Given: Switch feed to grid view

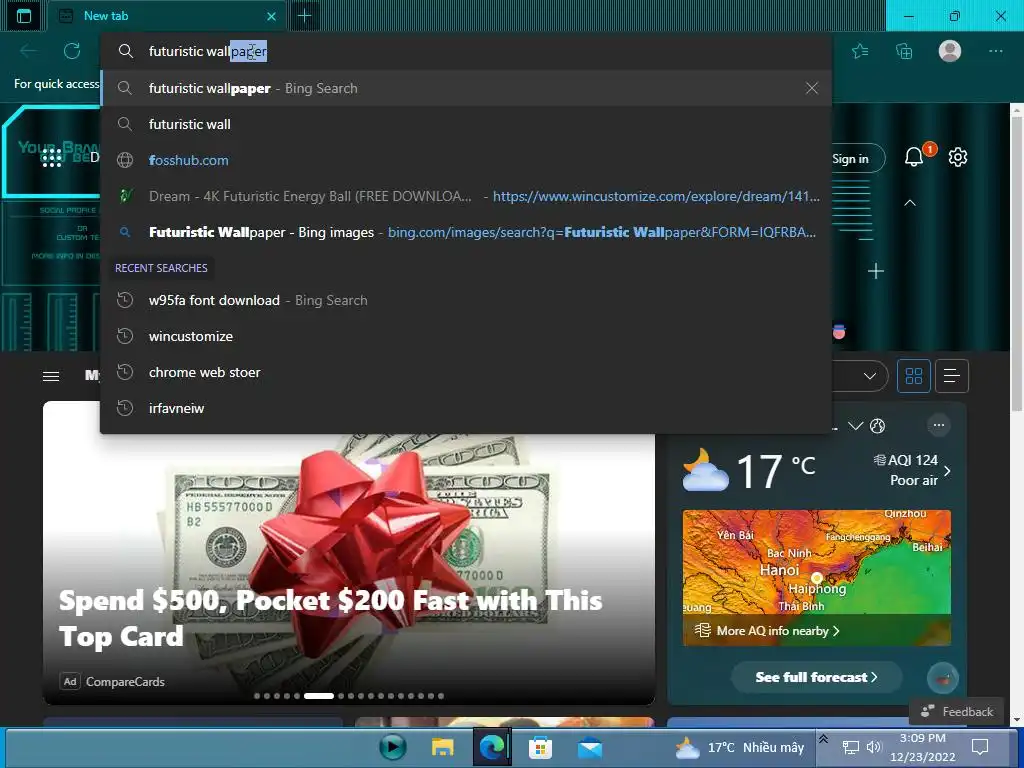Looking at the screenshot, I should pos(914,376).
